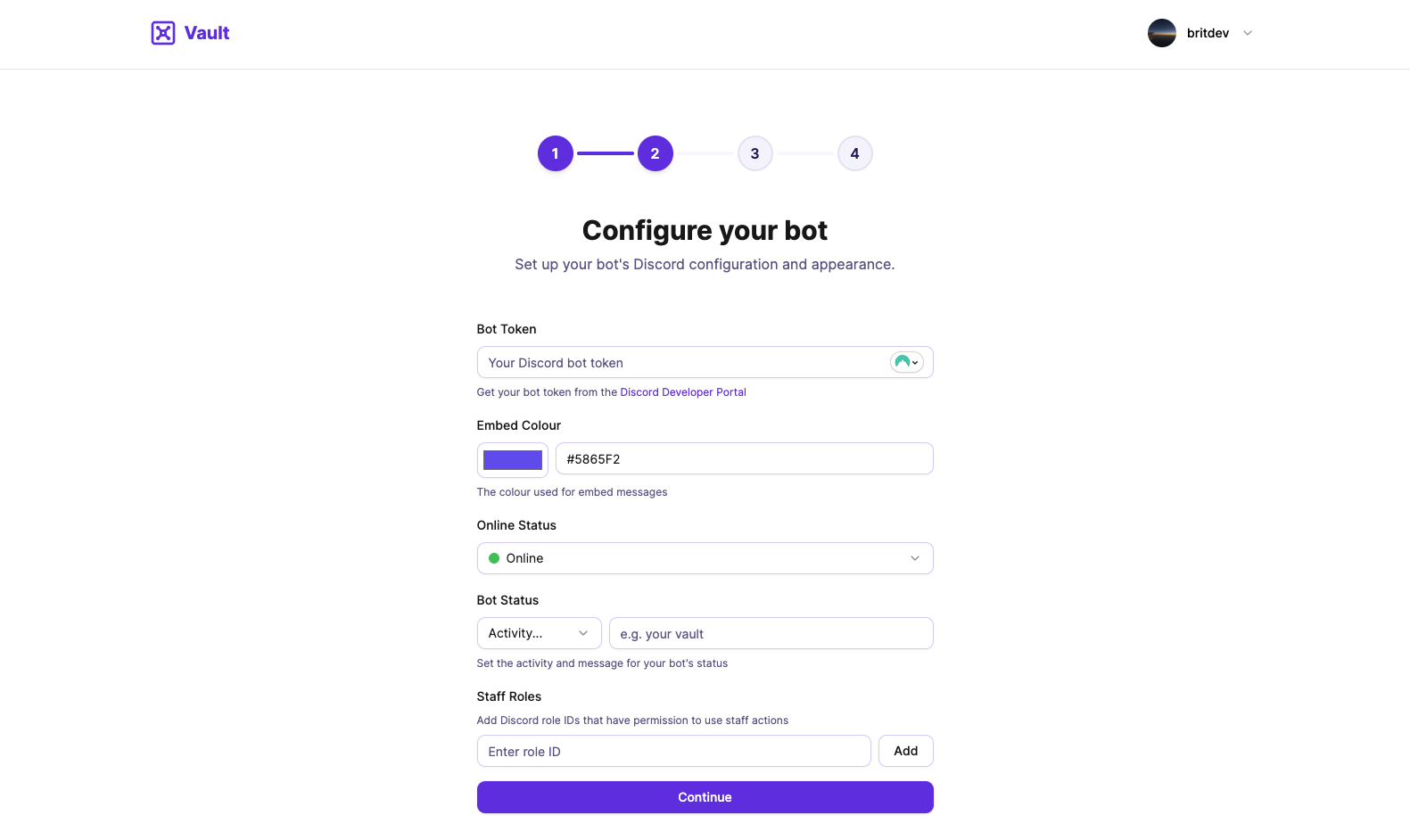The image size is (1410, 840).
Task: Select step 4 in the progress stepper
Action: click(x=854, y=152)
